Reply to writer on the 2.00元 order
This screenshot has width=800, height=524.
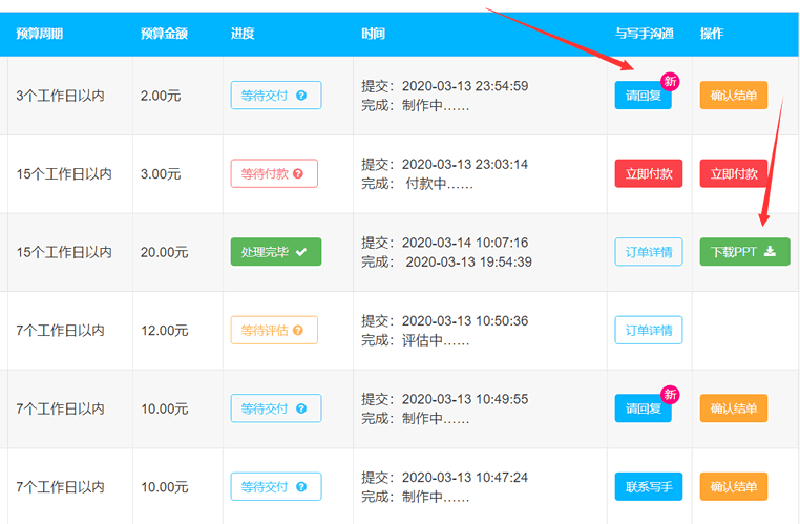[x=643, y=95]
